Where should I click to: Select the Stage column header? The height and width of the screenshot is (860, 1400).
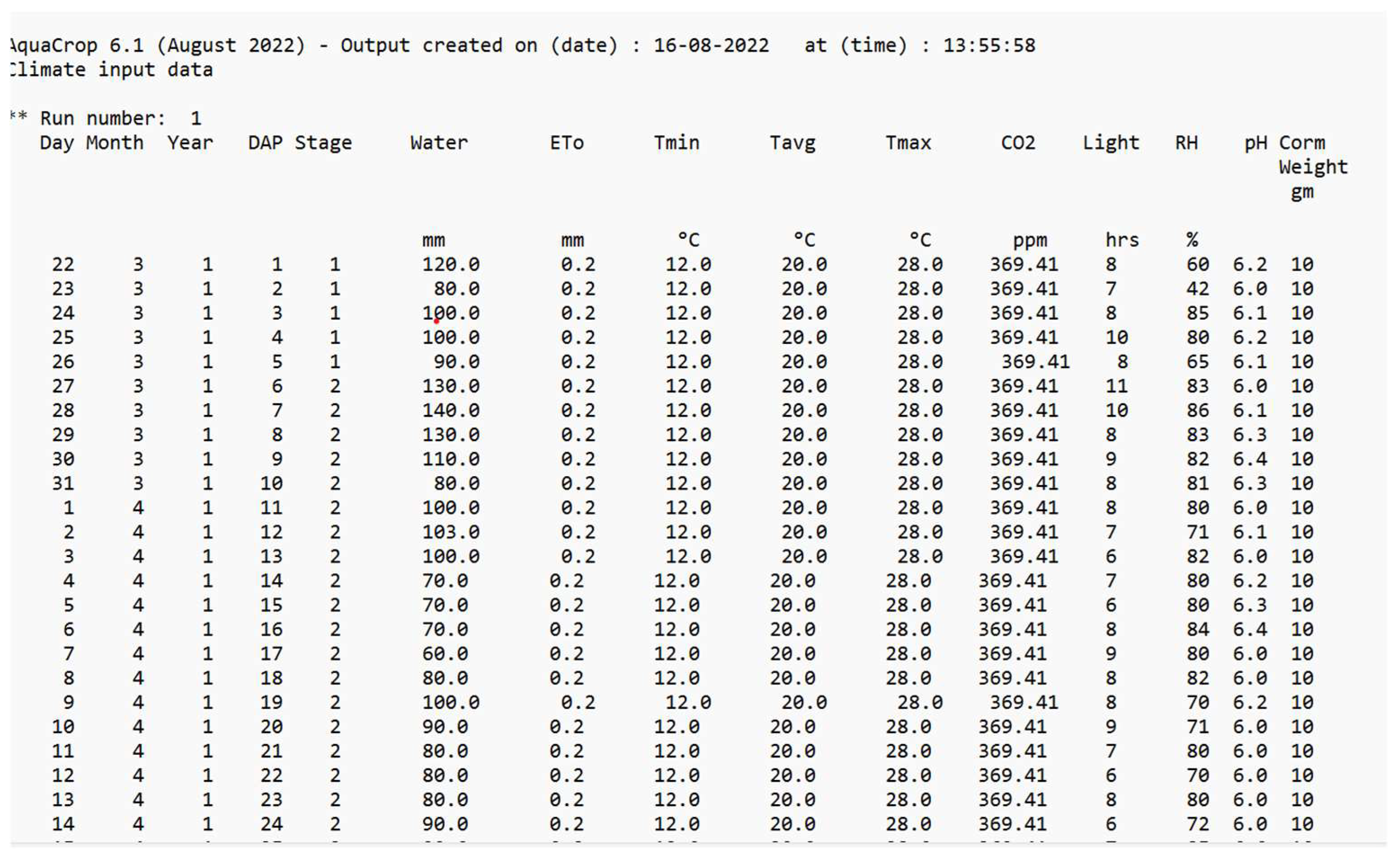[323, 143]
